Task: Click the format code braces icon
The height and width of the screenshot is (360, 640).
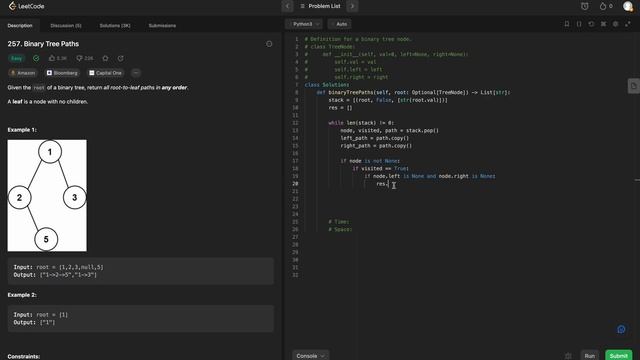Action: [x=579, y=24]
